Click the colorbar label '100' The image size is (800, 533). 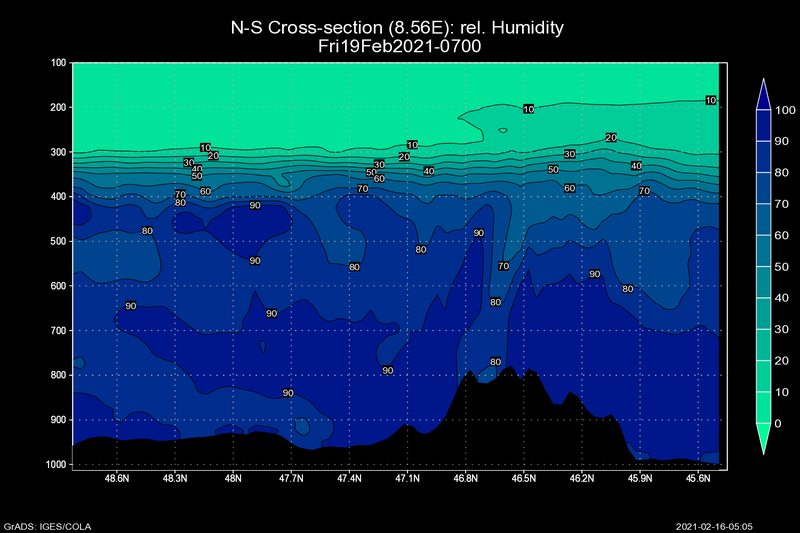785,110
